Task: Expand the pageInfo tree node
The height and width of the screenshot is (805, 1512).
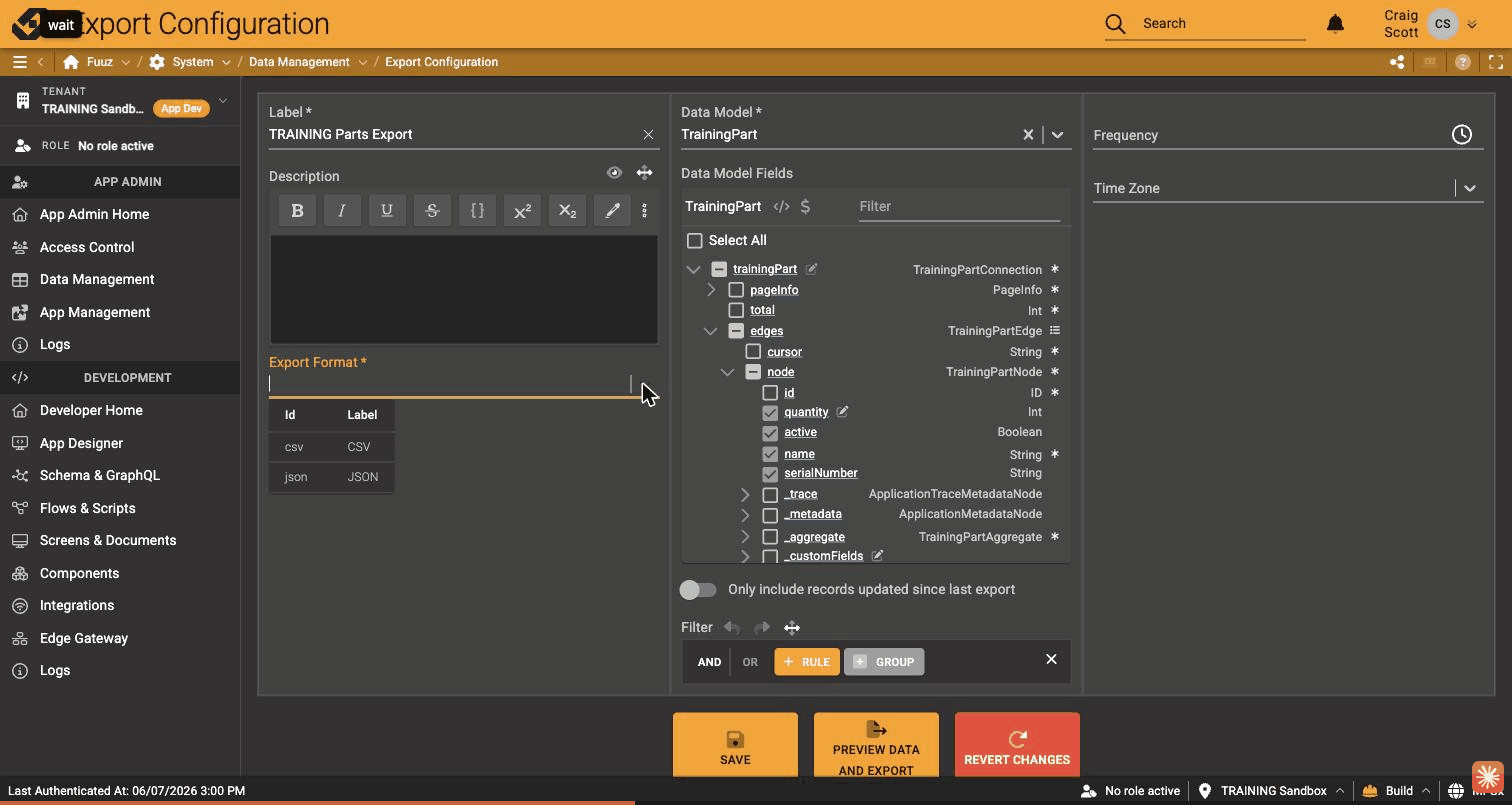Action: click(711, 290)
